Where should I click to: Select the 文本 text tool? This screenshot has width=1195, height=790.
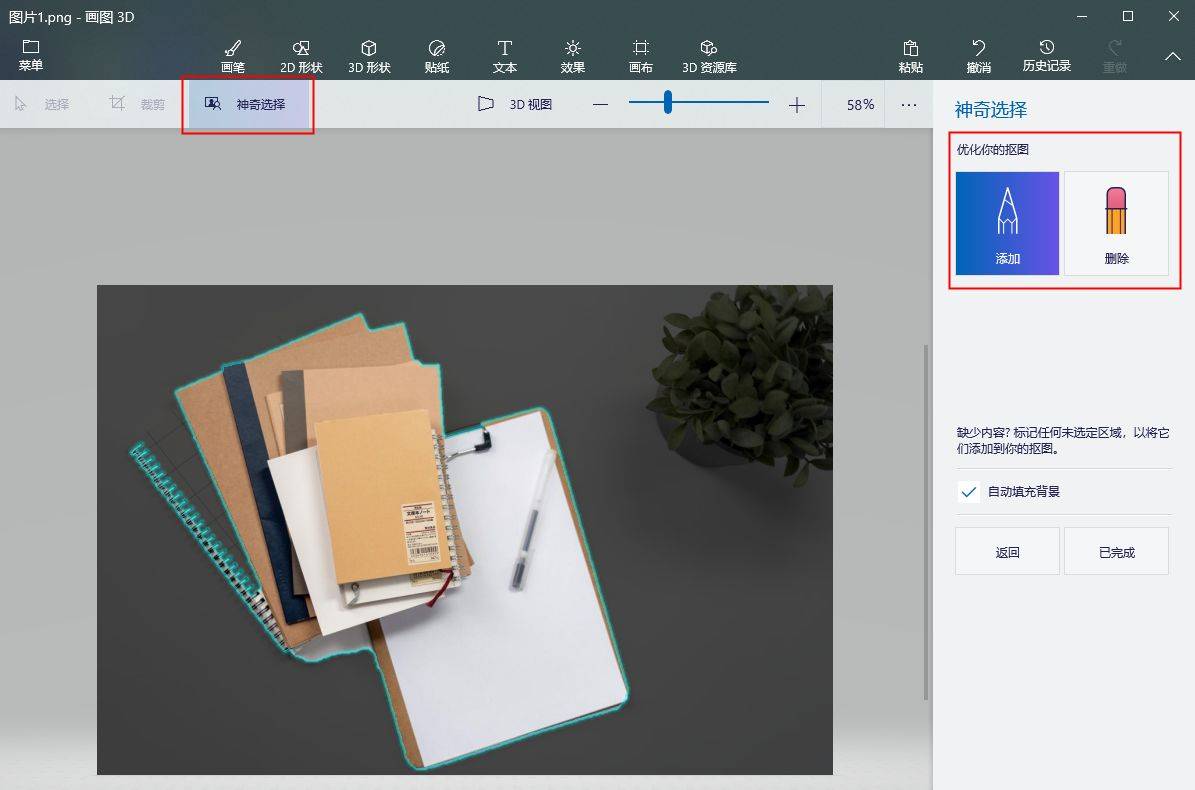tap(505, 55)
